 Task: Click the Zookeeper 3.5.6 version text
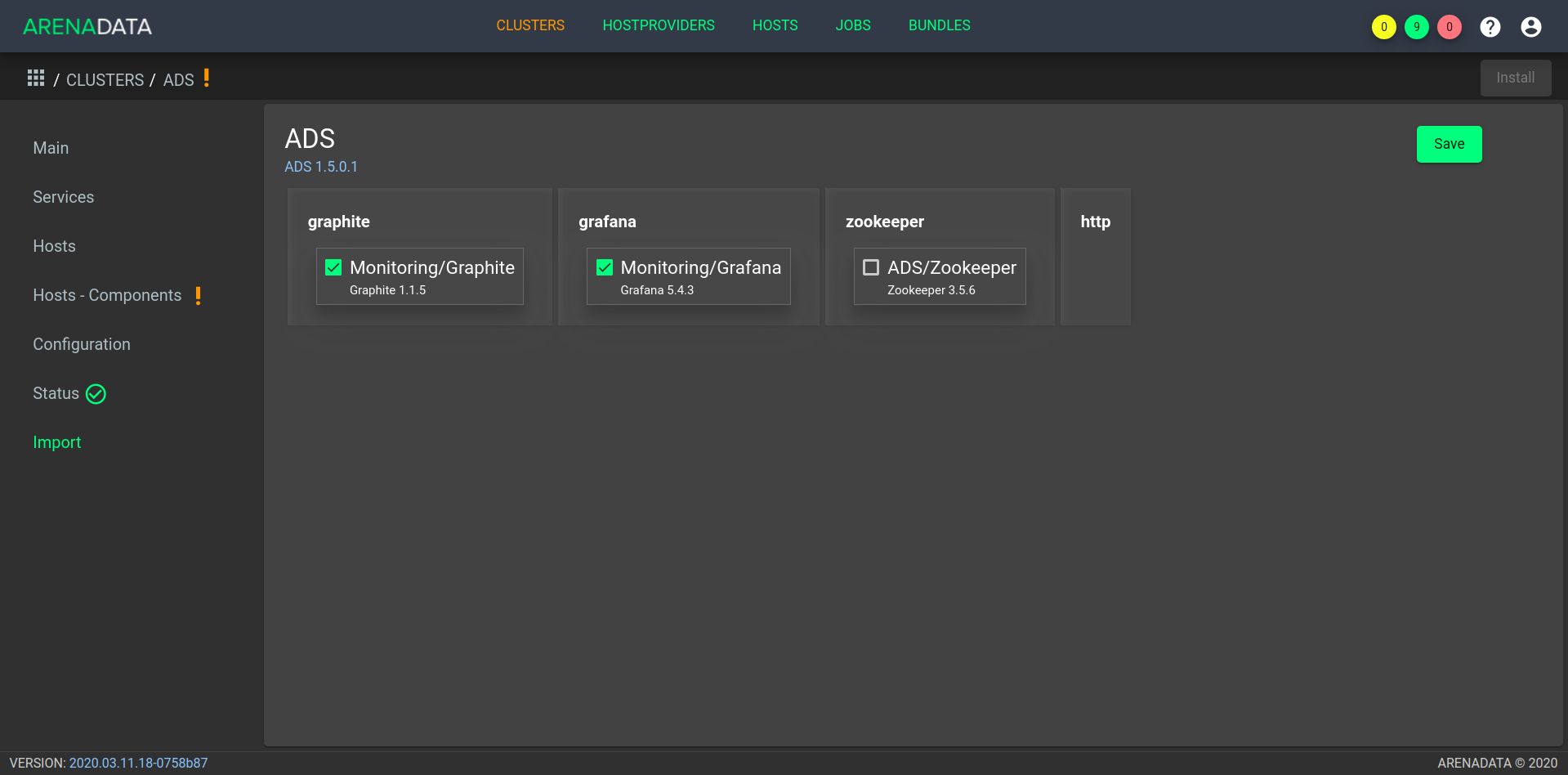point(931,290)
